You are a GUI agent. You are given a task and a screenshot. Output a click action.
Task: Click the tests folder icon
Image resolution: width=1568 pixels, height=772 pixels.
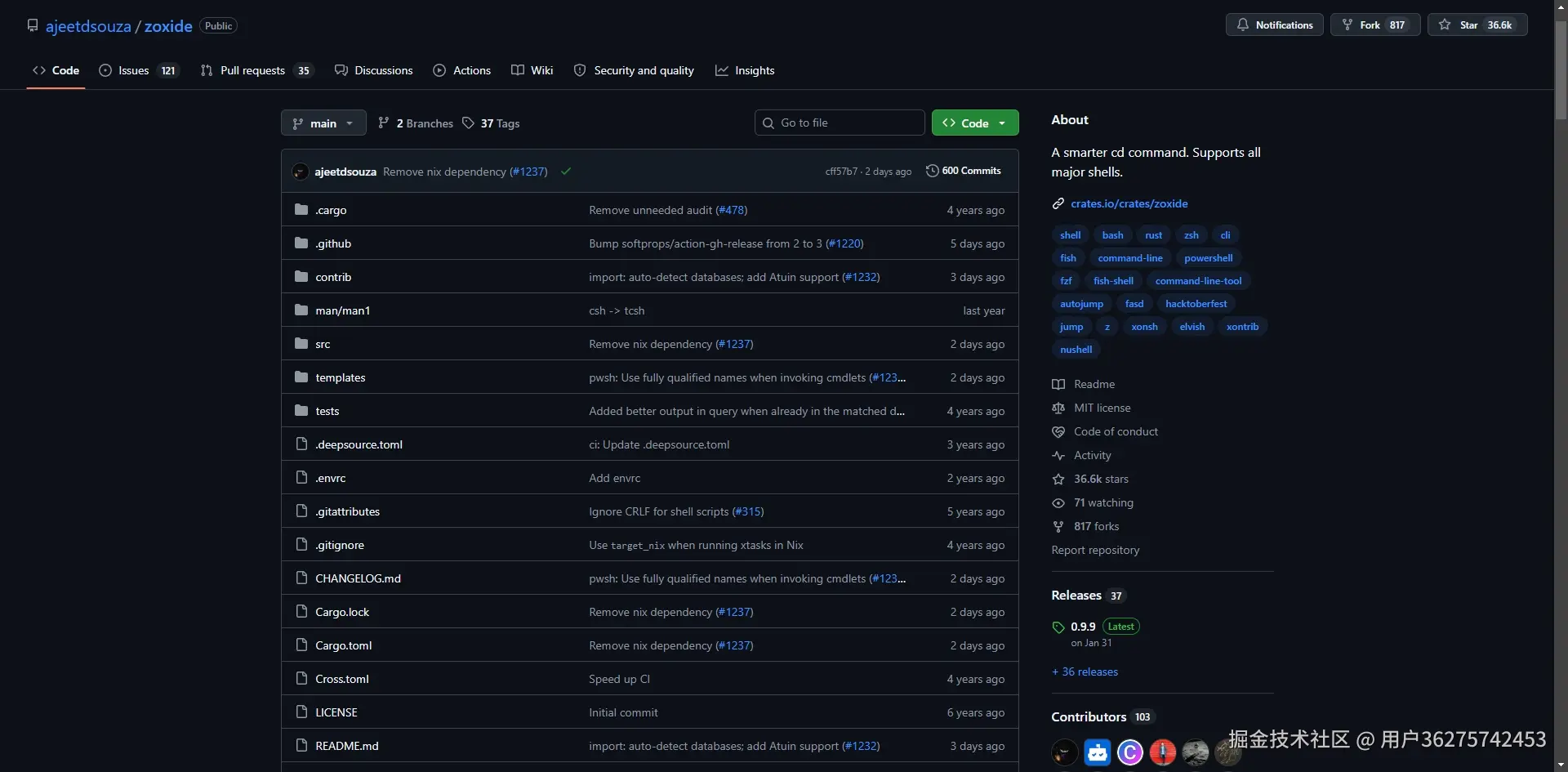coord(301,411)
